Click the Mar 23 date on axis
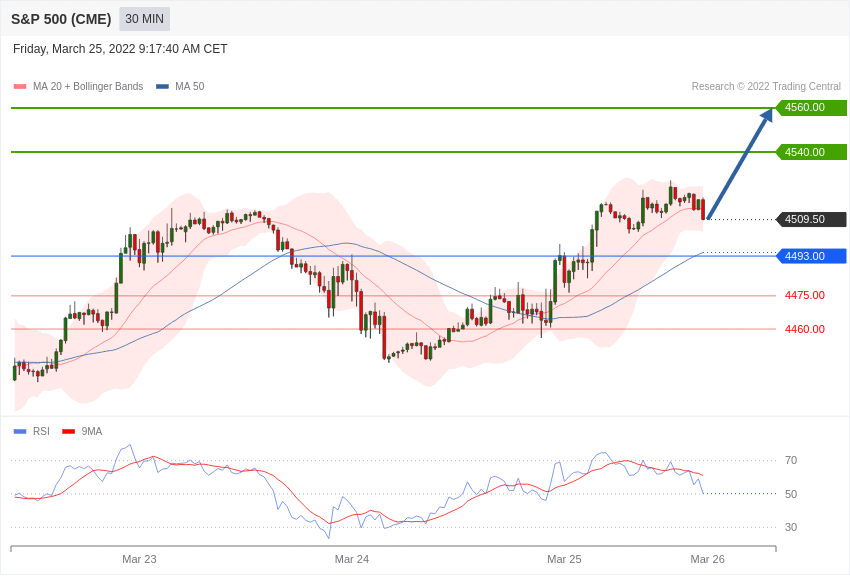The width and height of the screenshot is (850, 576). coord(139,559)
